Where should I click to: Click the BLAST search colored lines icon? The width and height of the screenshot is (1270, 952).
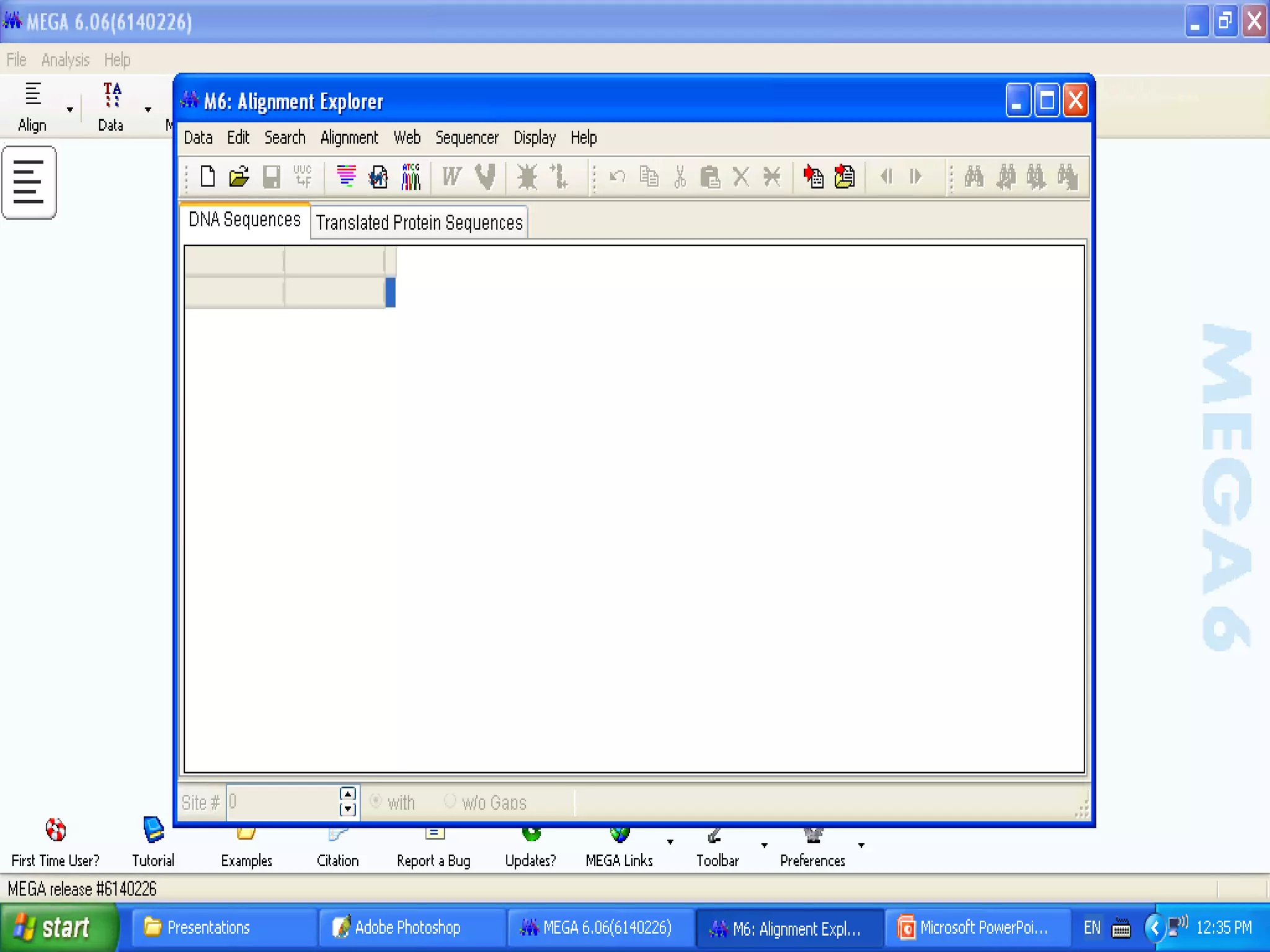click(346, 177)
